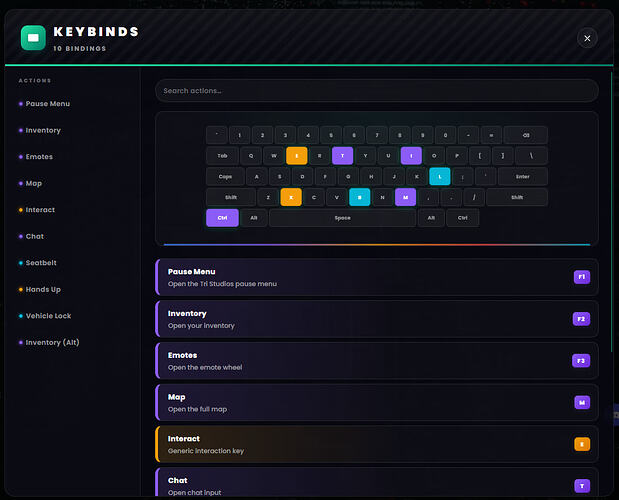Click the V key on virtual keyboard

tap(336, 197)
